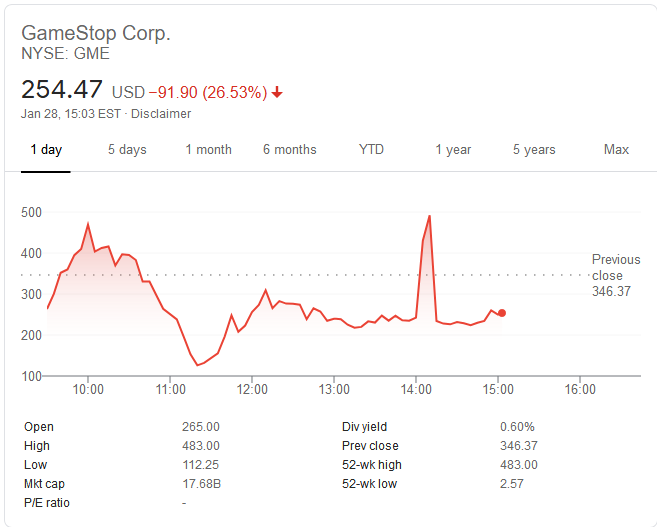Switch to the 5 days tab

[127, 150]
